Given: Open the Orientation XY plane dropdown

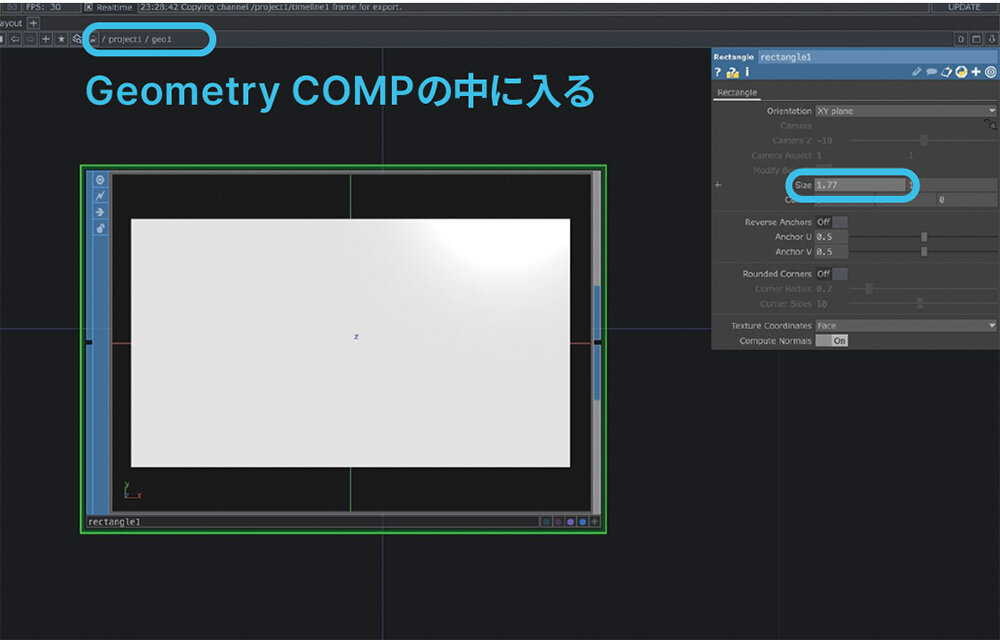Looking at the screenshot, I should pos(905,111).
